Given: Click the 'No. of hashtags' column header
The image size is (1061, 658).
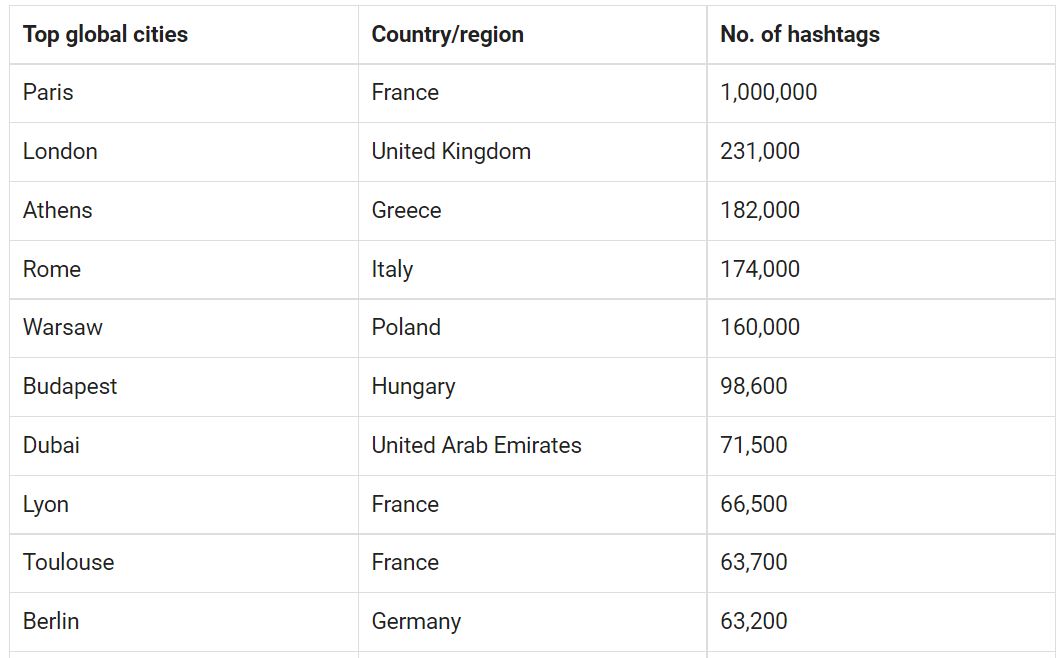Looking at the screenshot, I should (x=881, y=35).
